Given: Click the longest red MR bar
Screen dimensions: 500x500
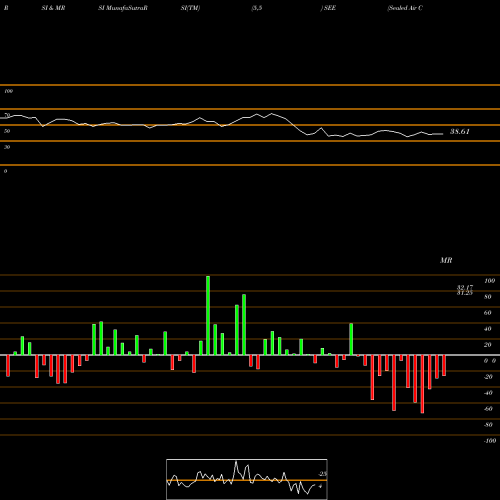Looking at the screenshot, I should pos(422,384).
